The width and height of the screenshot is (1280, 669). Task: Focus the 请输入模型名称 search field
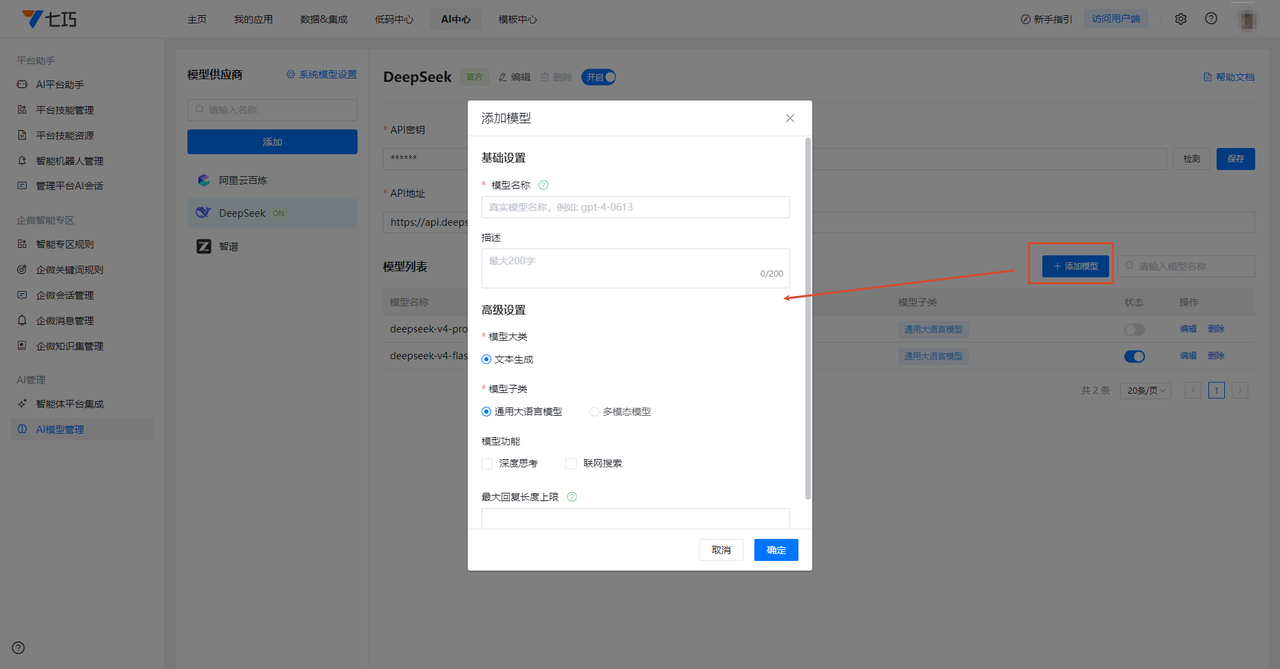(x=1186, y=266)
